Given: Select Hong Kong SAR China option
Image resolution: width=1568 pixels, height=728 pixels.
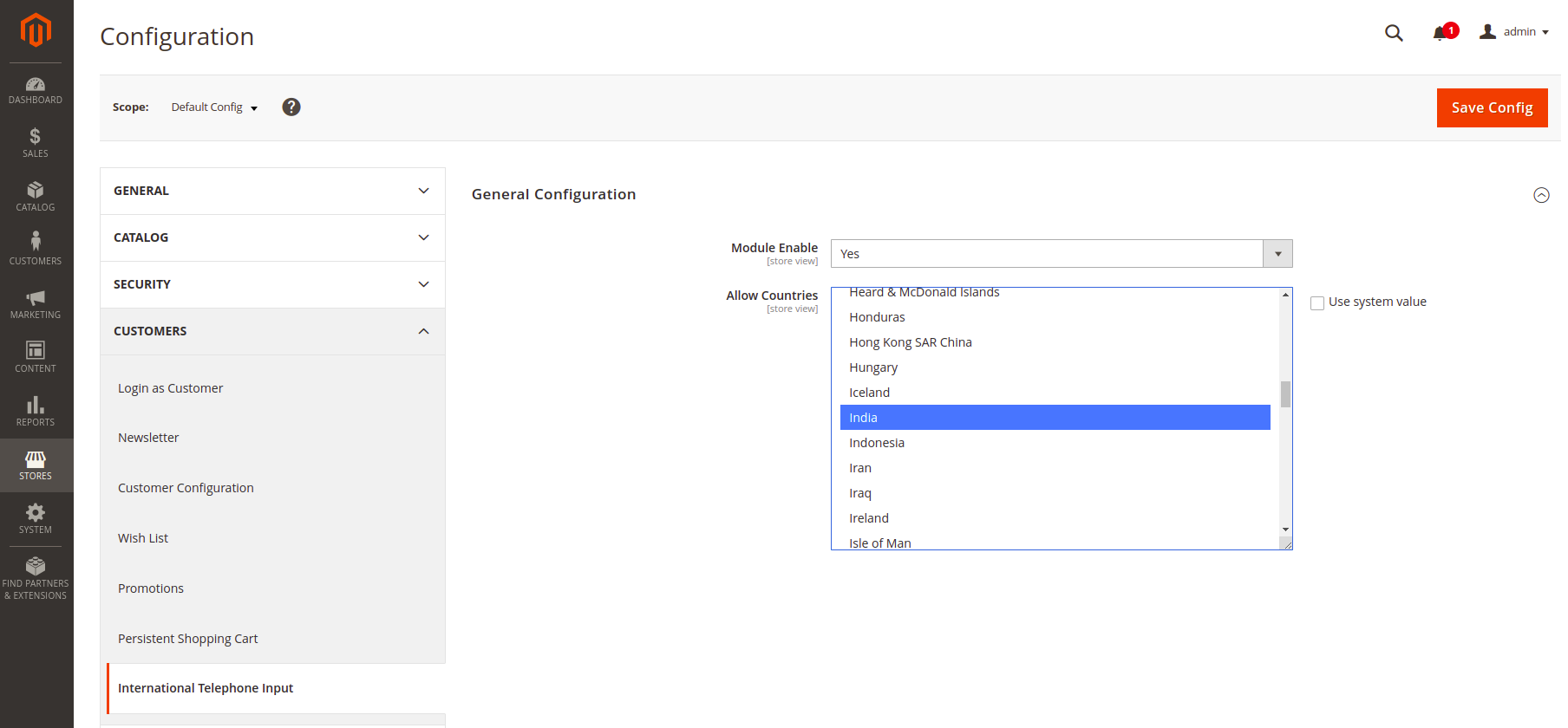Looking at the screenshot, I should pyautogui.click(x=1055, y=342).
